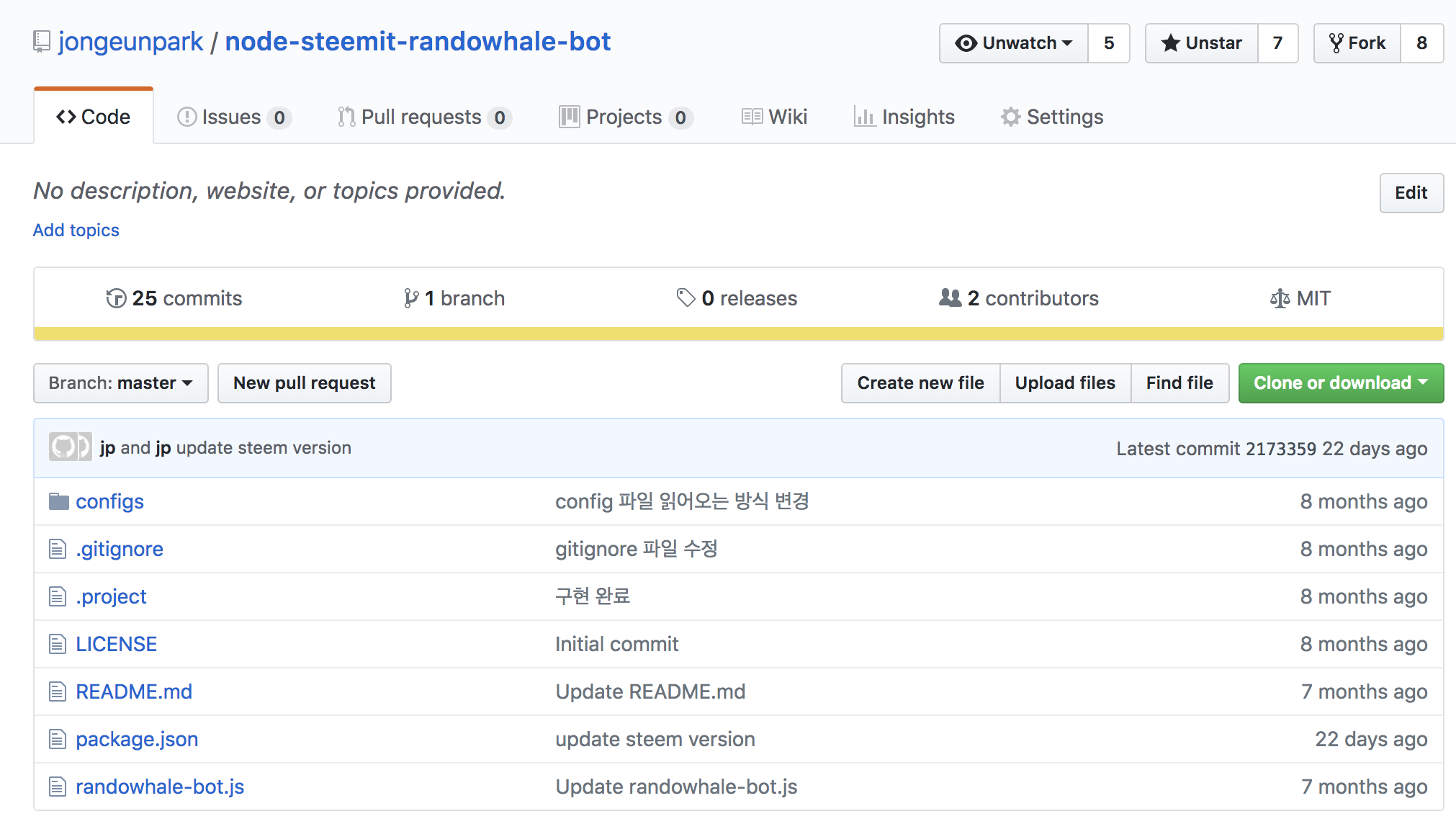Open the package.json file
Screen dimensions: 1456x824
[x=137, y=739]
